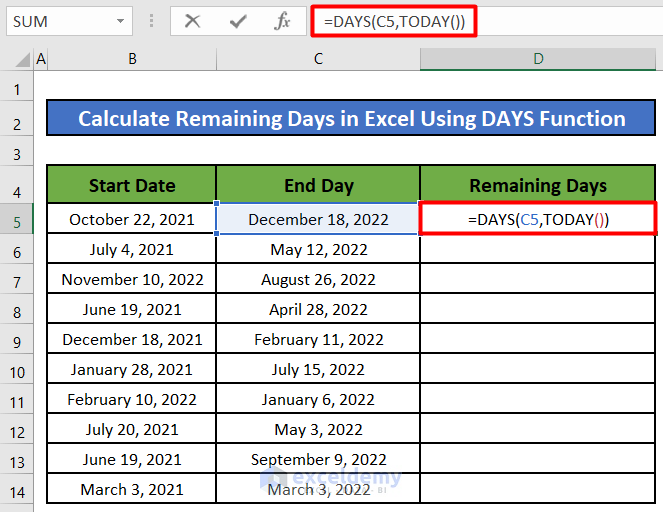Click the End Day header cell
Image resolution: width=663 pixels, height=512 pixels.
click(x=318, y=185)
